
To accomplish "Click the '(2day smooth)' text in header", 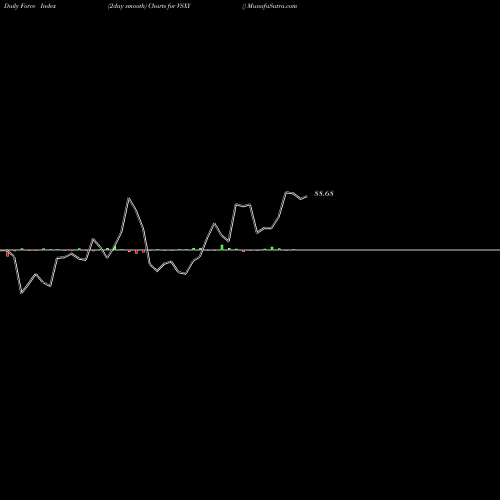I will [127, 6].
